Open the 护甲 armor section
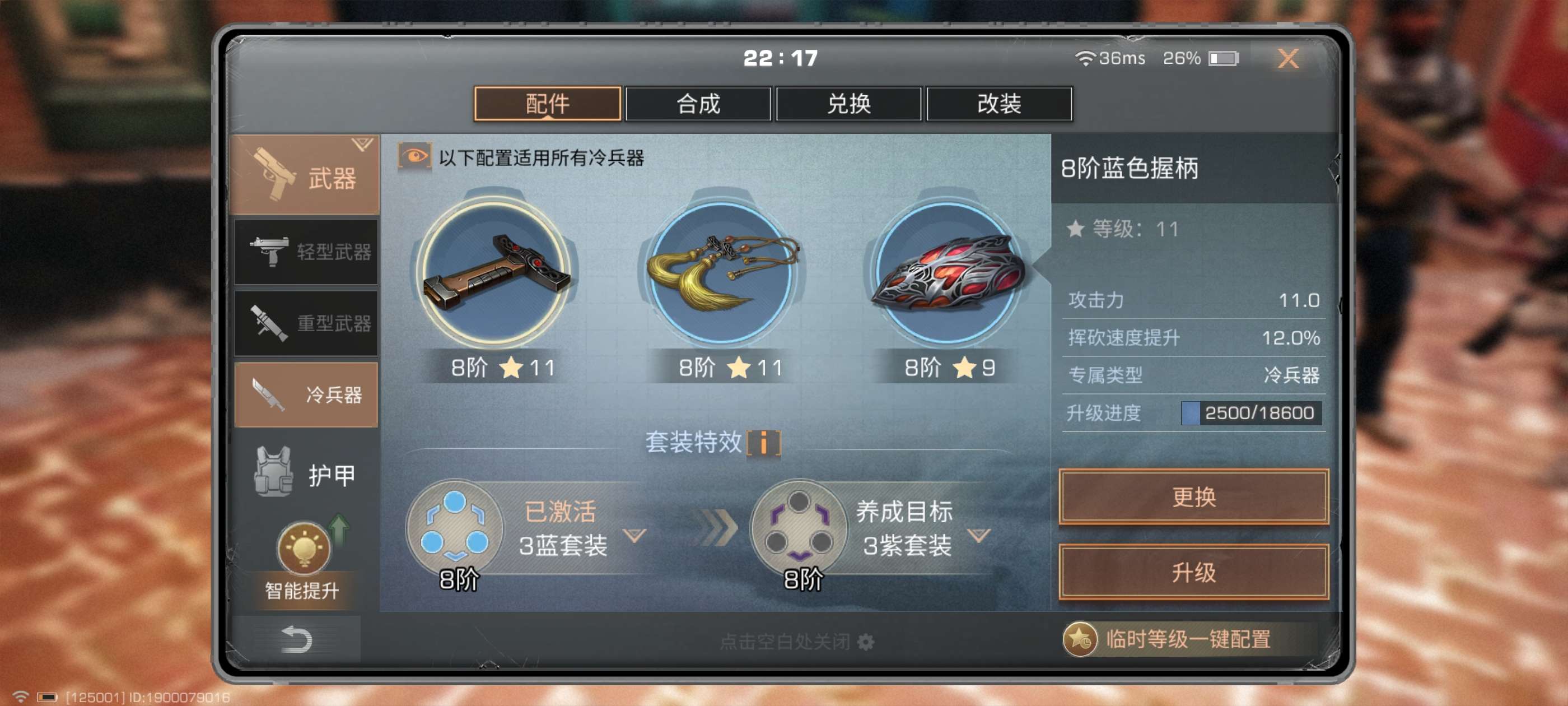 pos(306,475)
